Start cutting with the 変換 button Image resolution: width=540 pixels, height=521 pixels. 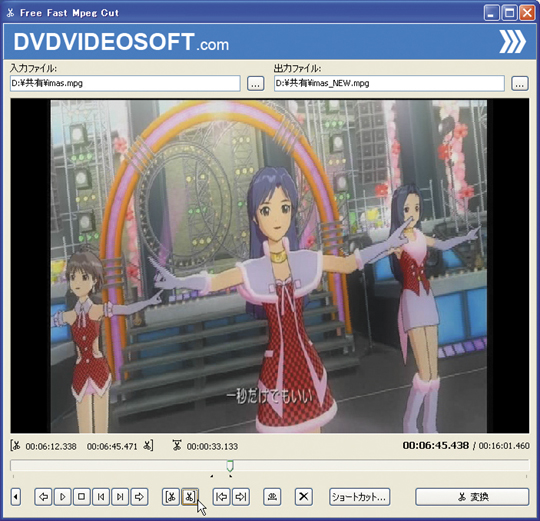coord(472,497)
